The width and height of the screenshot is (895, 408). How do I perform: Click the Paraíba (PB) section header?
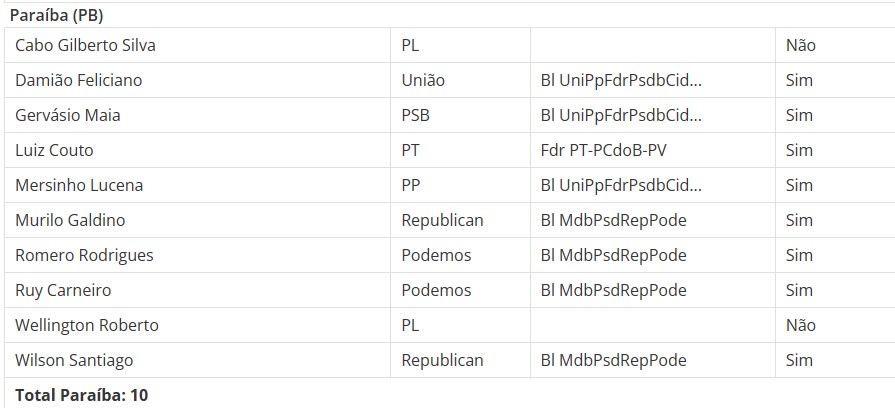57,16
